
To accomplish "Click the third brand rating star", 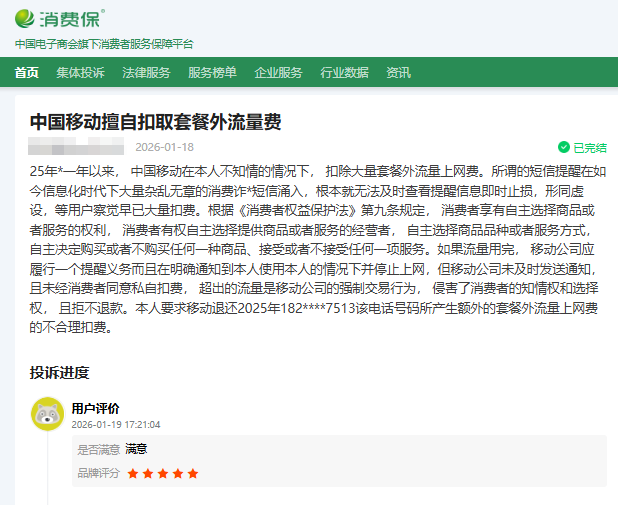I will [163, 473].
